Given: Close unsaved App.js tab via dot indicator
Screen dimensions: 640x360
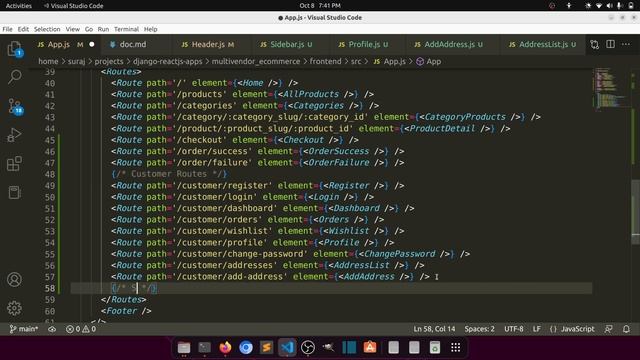Looking at the screenshot, I should pyautogui.click(x=92, y=44).
